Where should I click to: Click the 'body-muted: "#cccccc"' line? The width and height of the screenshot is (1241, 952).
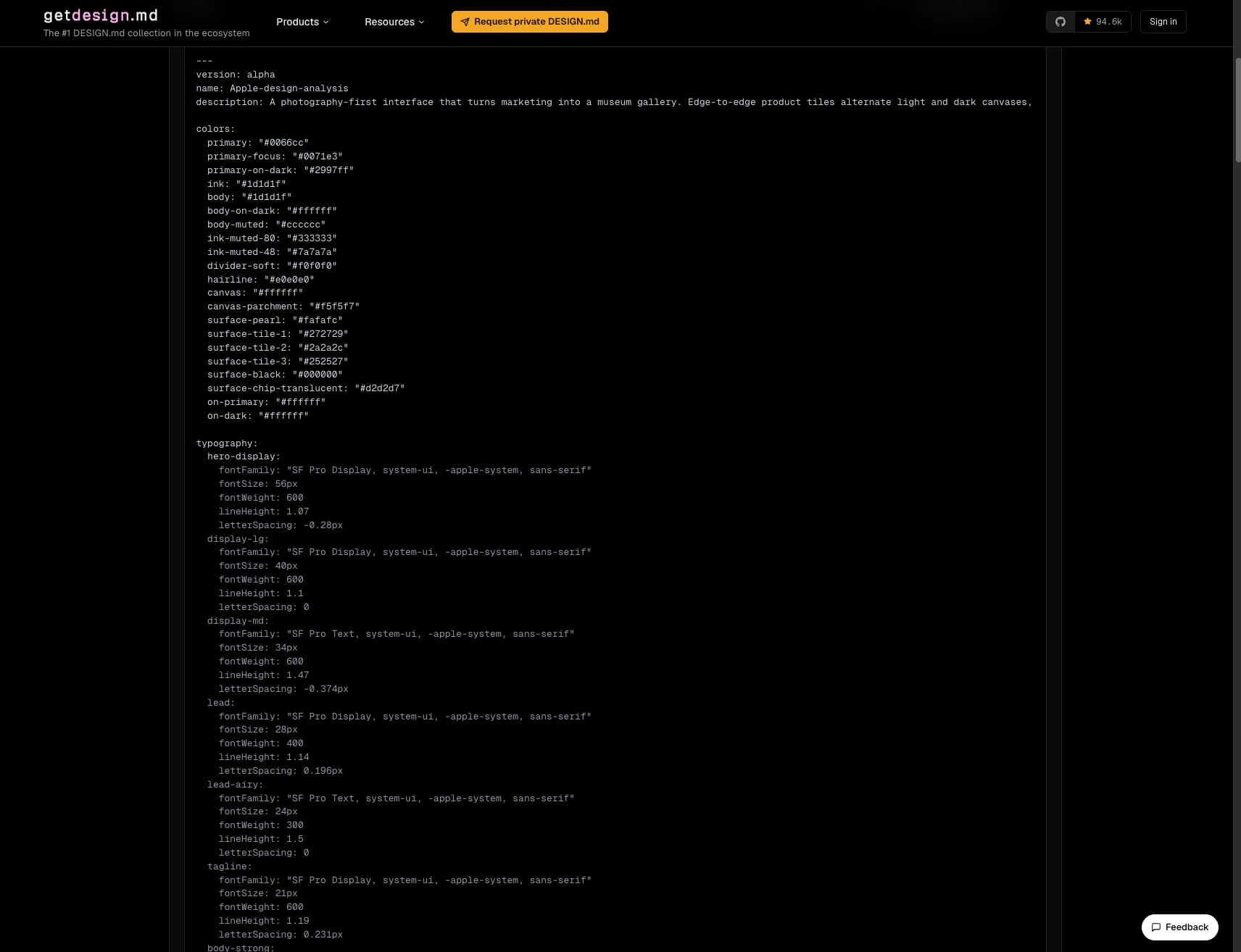[266, 225]
